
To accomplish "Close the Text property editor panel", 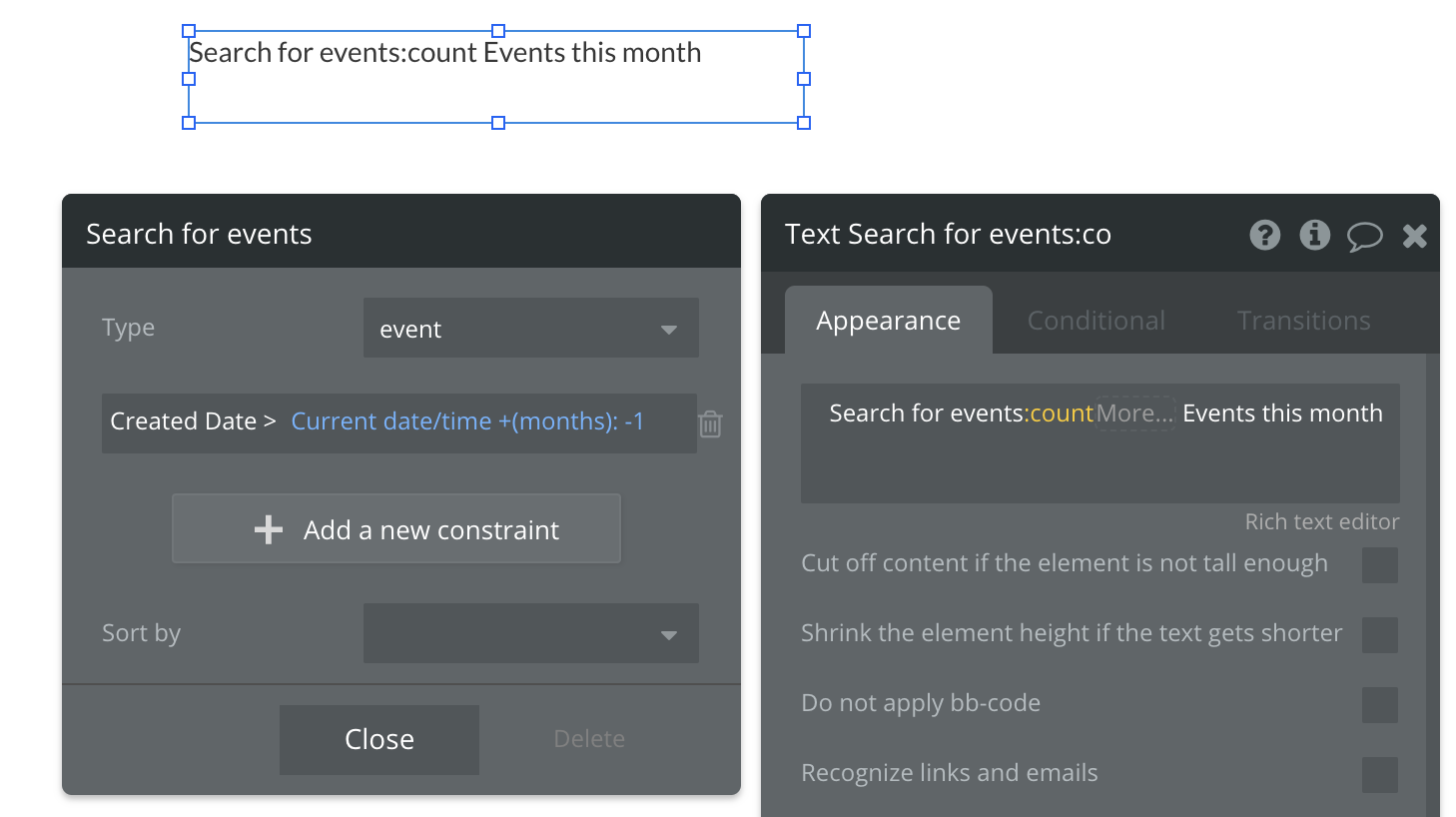I will pyautogui.click(x=1414, y=236).
